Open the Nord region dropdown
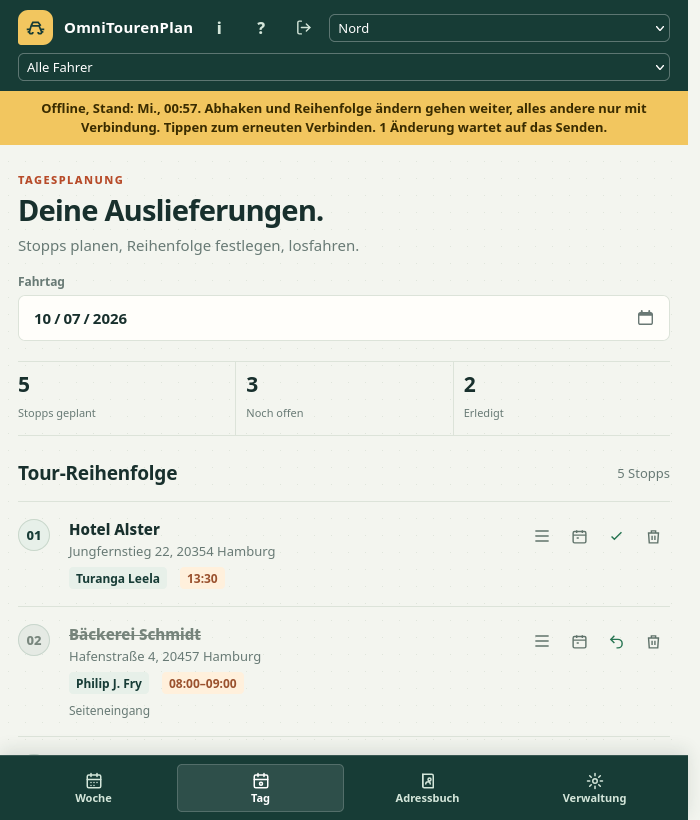This screenshot has height=820, width=700. (x=499, y=28)
